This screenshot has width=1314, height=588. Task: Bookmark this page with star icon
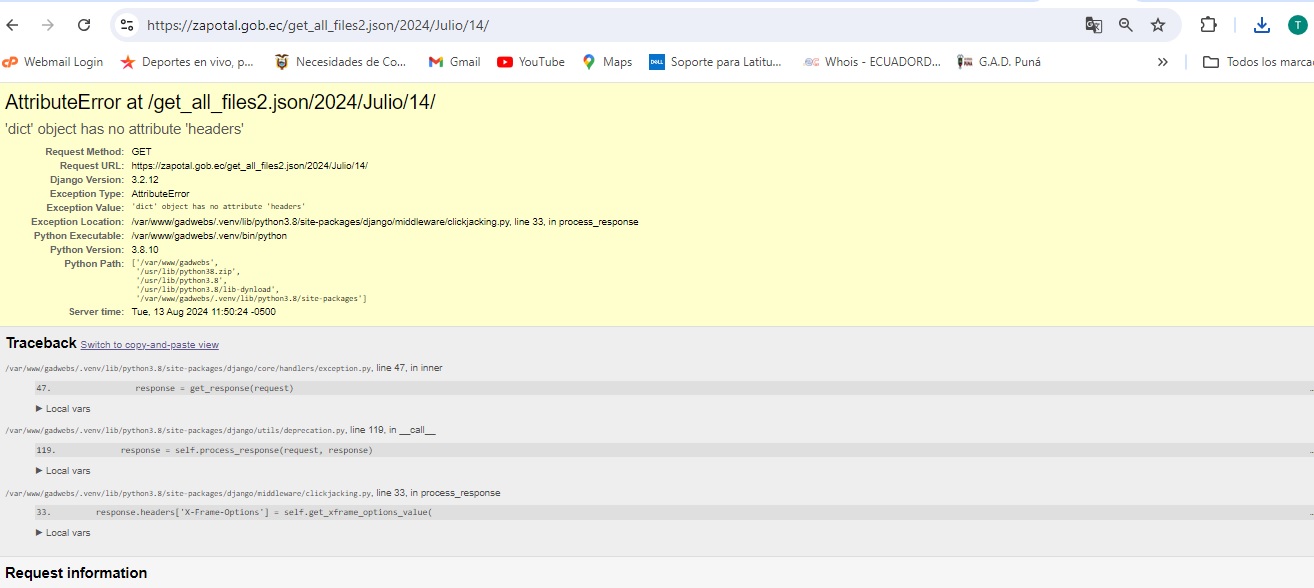coord(1158,25)
